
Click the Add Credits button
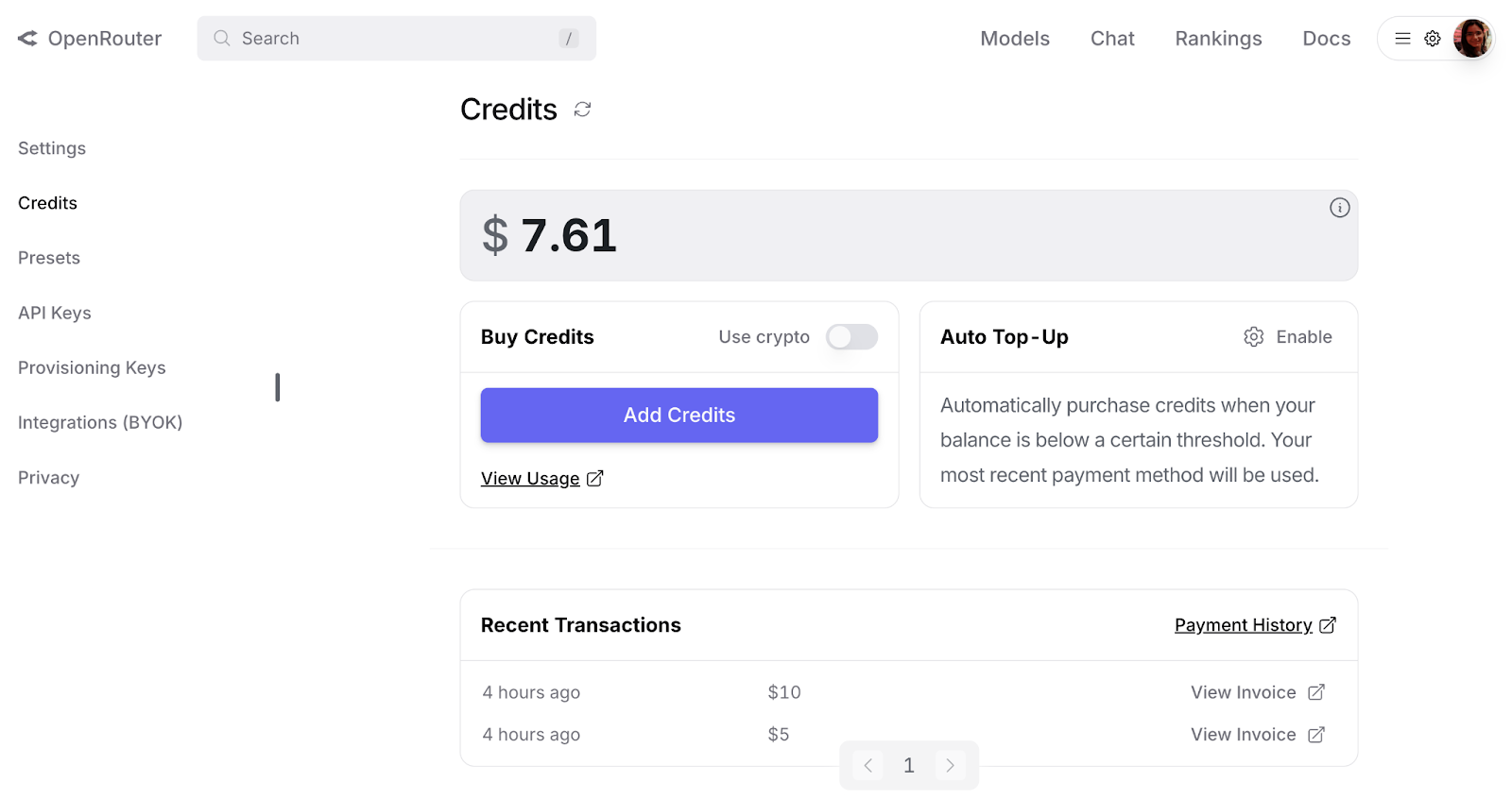[679, 416]
